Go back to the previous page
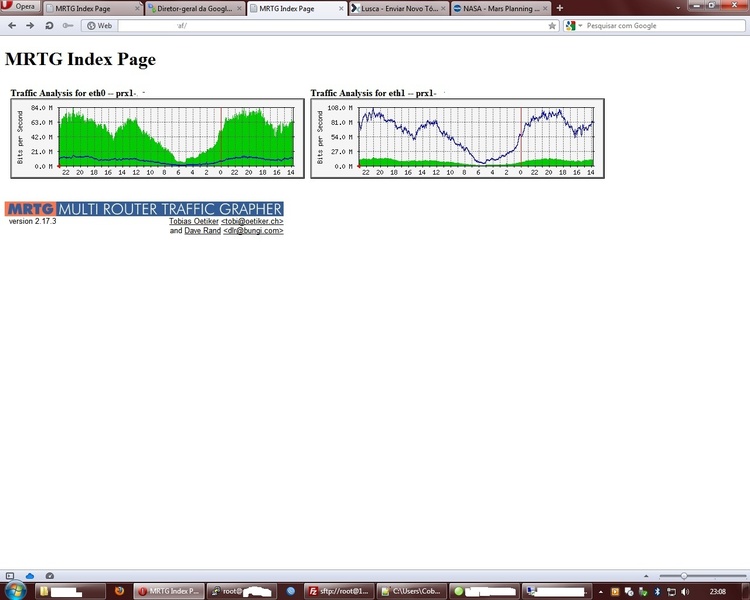This screenshot has height=600, width=750. coord(12,25)
